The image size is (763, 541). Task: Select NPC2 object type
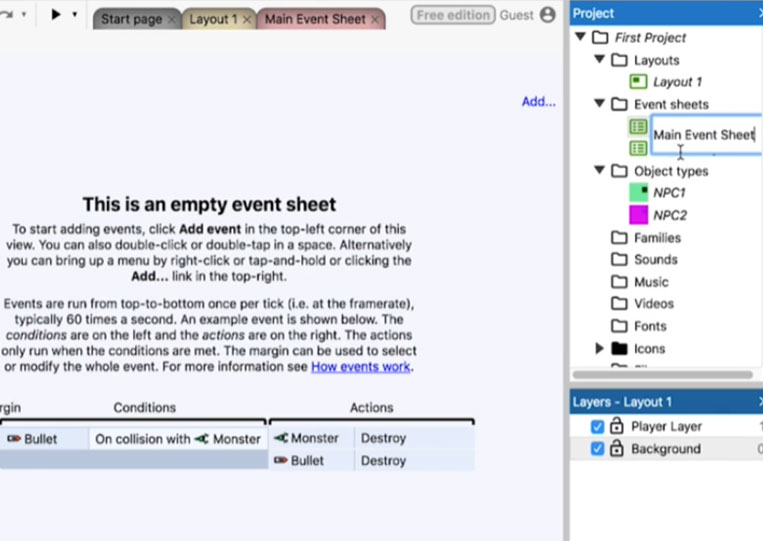click(x=670, y=216)
